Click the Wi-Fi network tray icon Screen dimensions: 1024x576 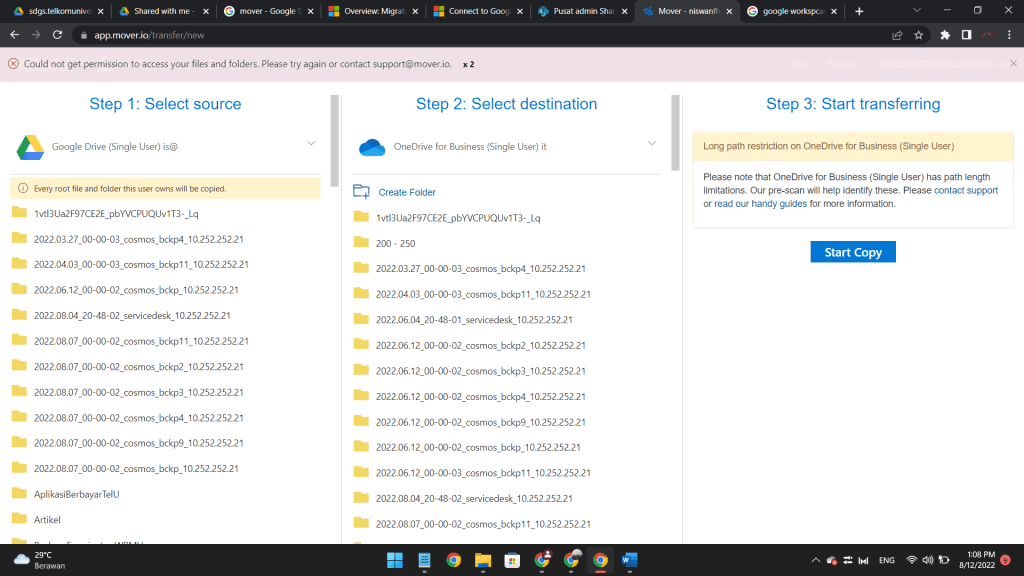[912, 560]
